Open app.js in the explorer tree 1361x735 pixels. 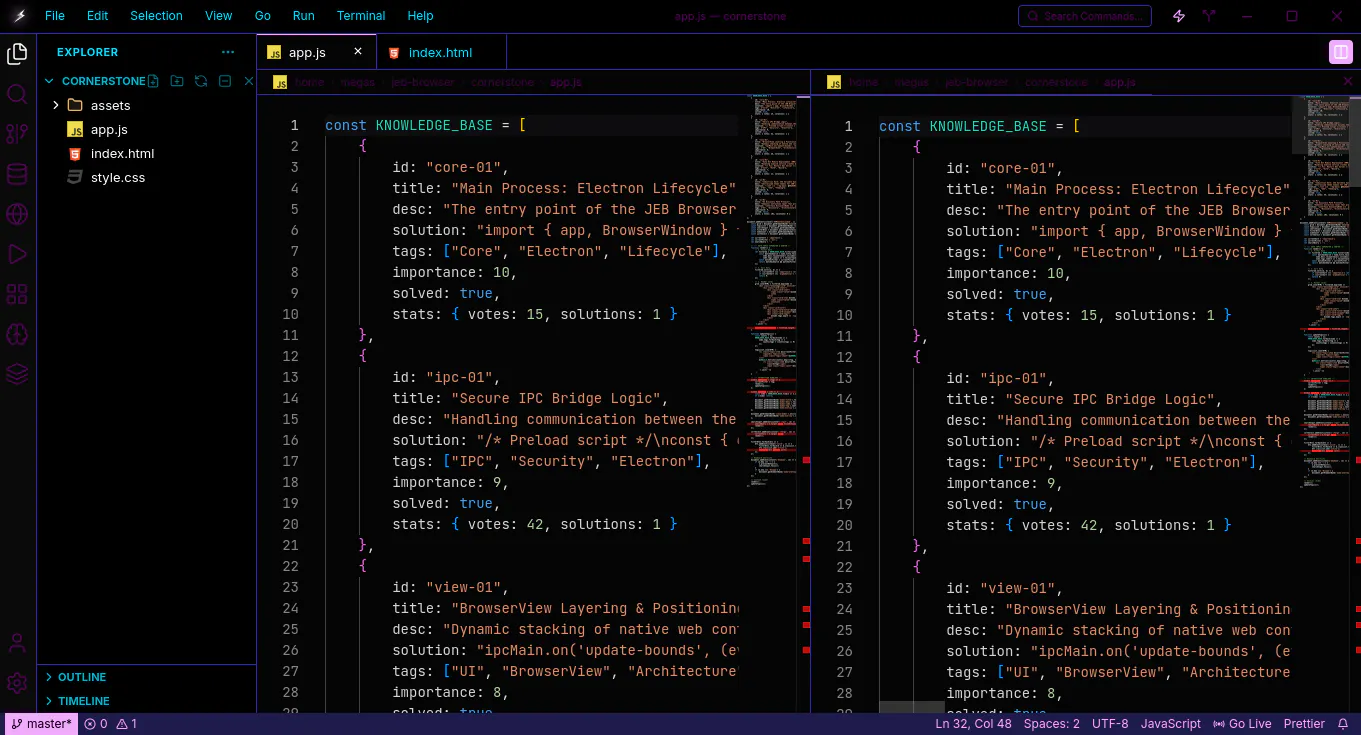point(109,129)
